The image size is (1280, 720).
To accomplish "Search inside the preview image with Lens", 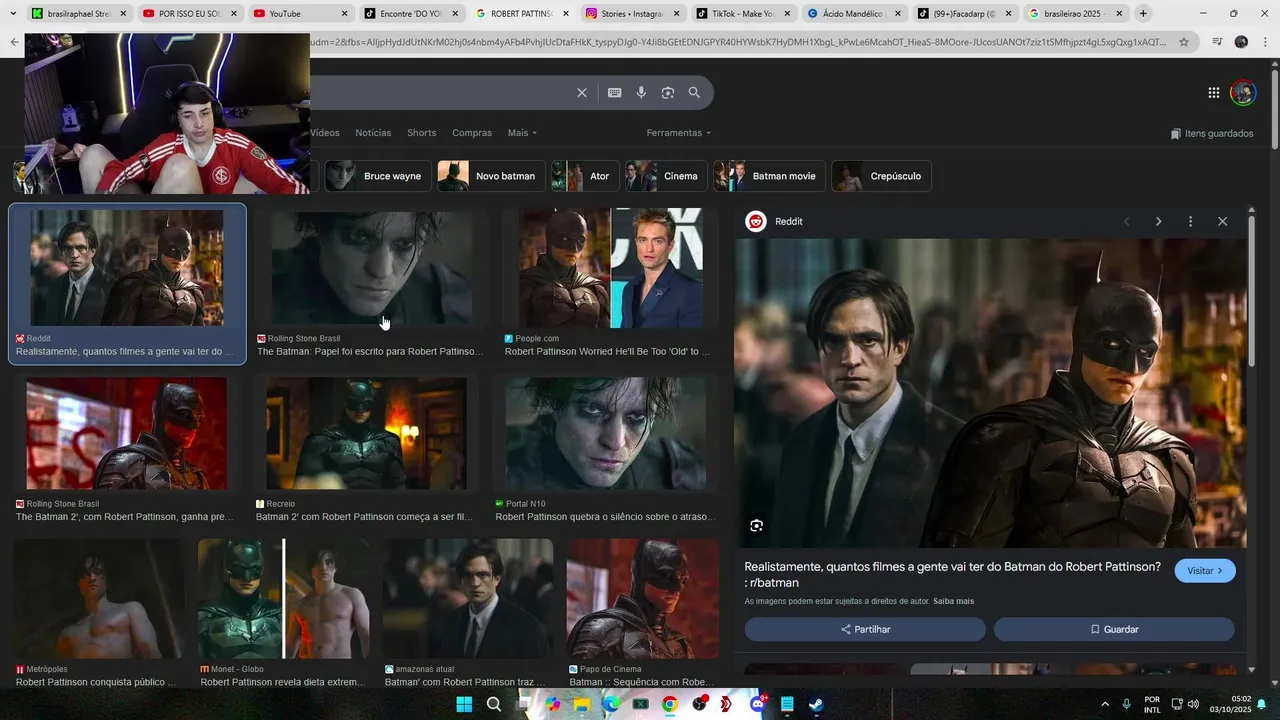I will point(757,526).
